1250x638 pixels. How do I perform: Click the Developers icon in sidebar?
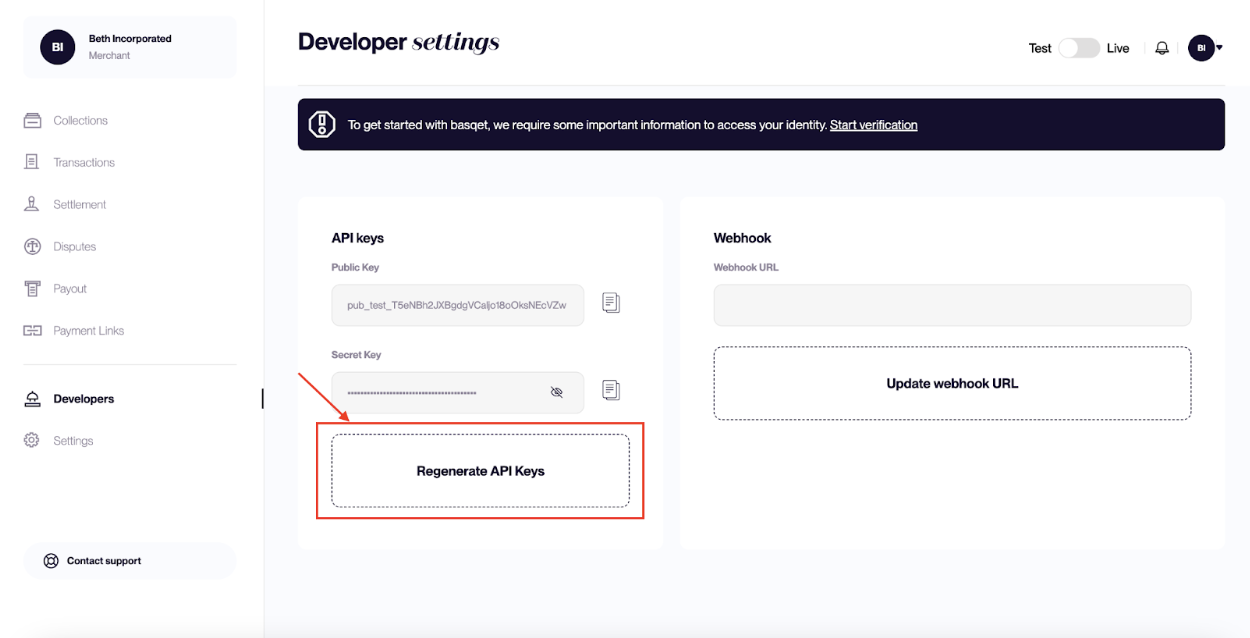(32, 398)
